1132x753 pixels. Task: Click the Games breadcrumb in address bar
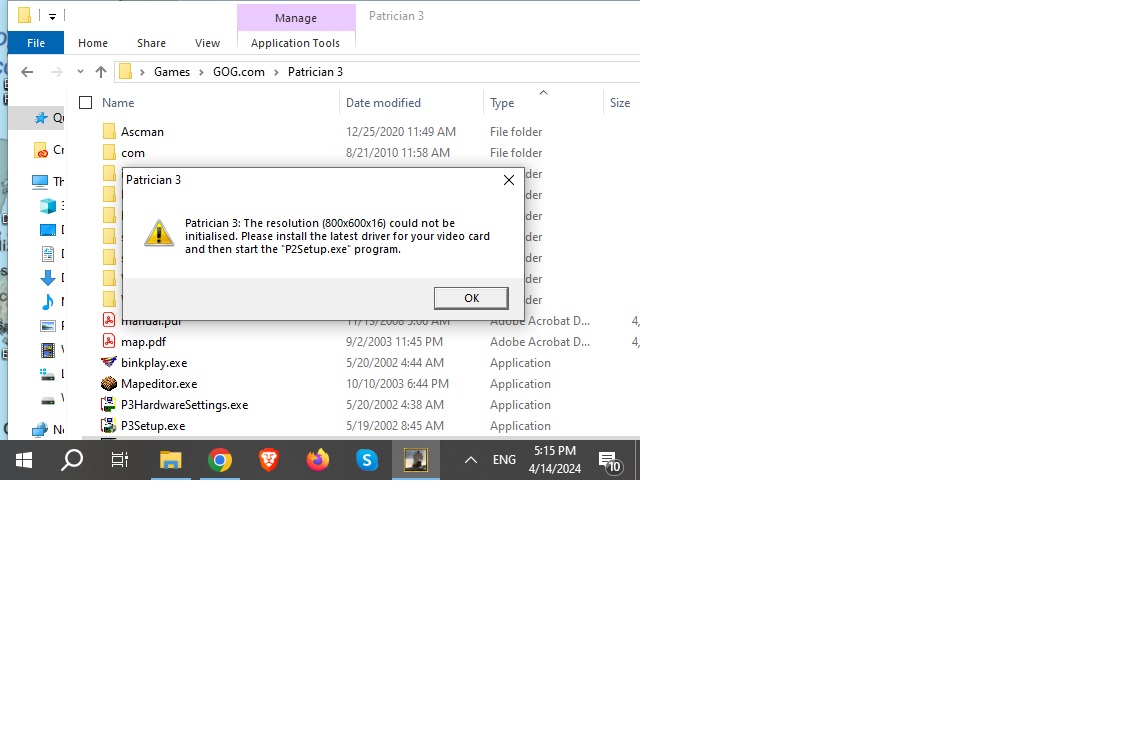(x=172, y=72)
